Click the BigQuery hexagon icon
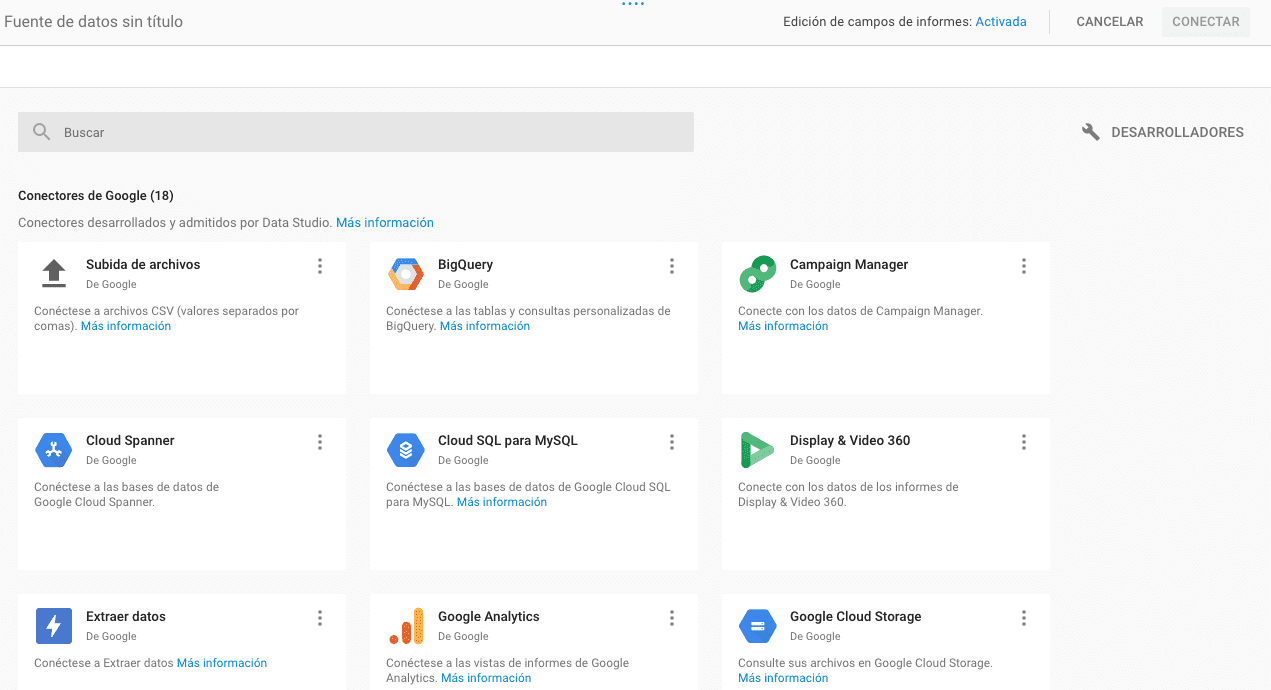Screen dimensions: 1271x690 [x=406, y=274]
